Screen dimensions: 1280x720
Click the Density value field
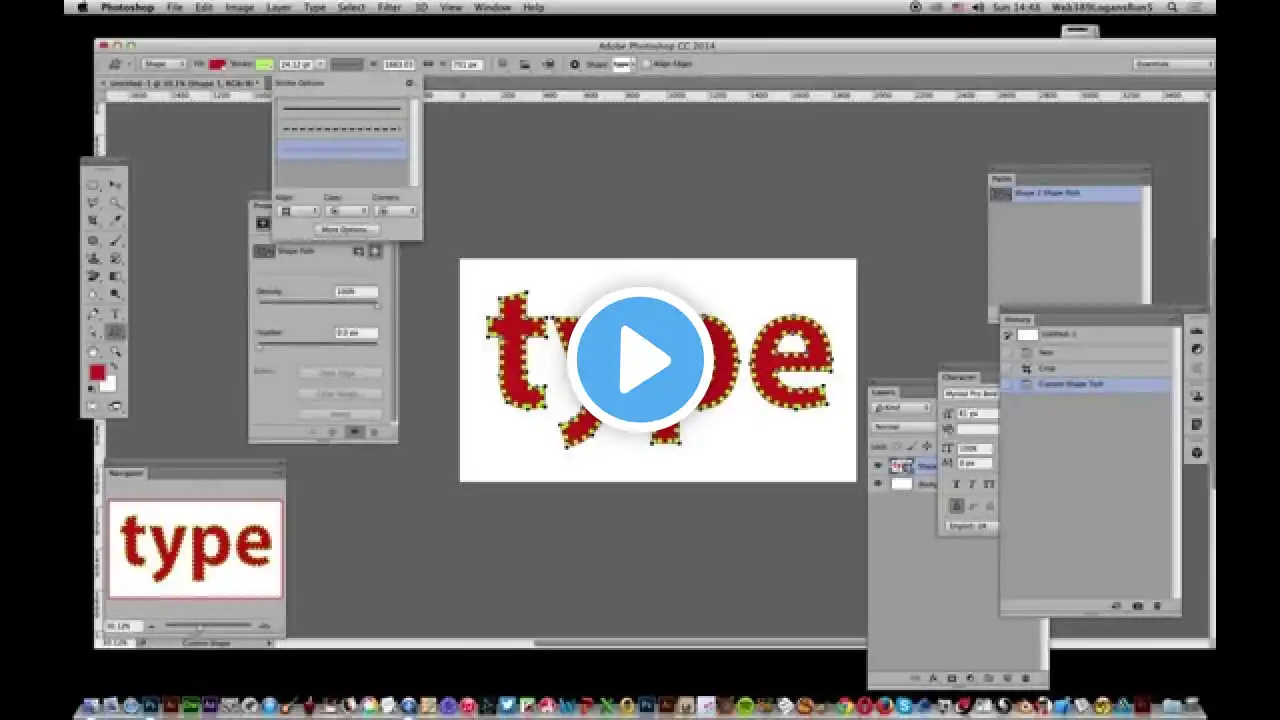pos(356,292)
